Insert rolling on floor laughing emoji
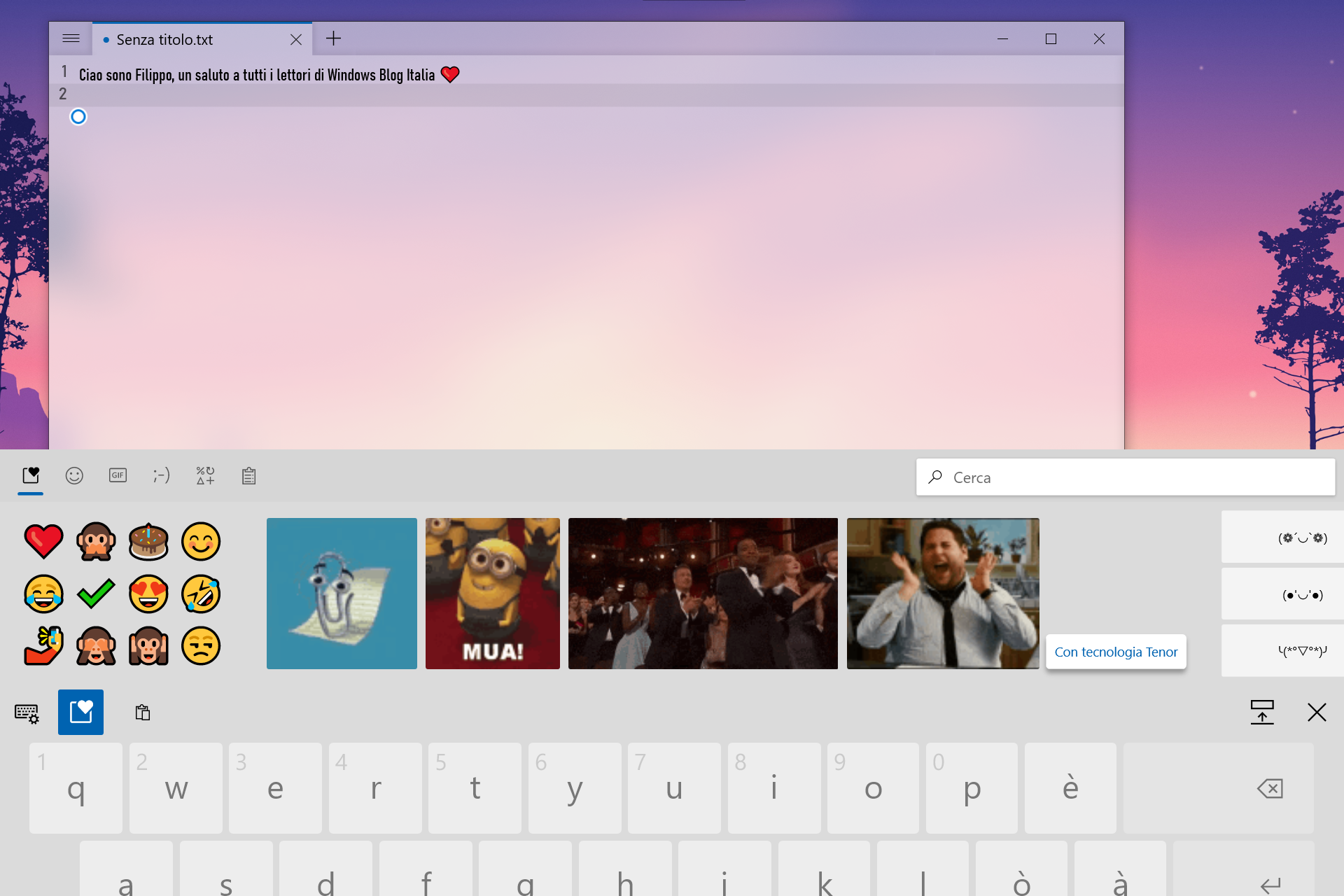The height and width of the screenshot is (896, 1344). 201,594
